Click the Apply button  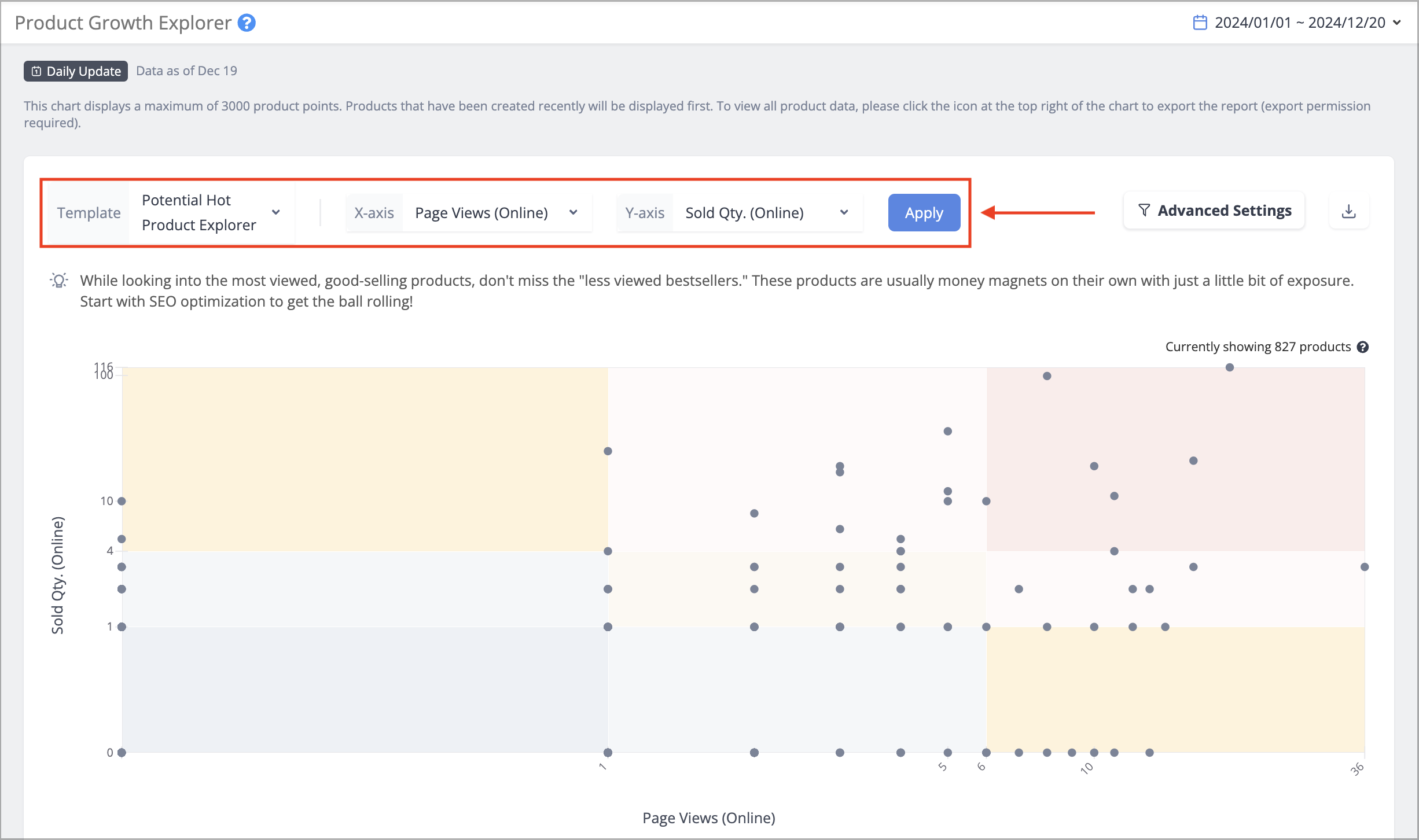click(x=924, y=213)
